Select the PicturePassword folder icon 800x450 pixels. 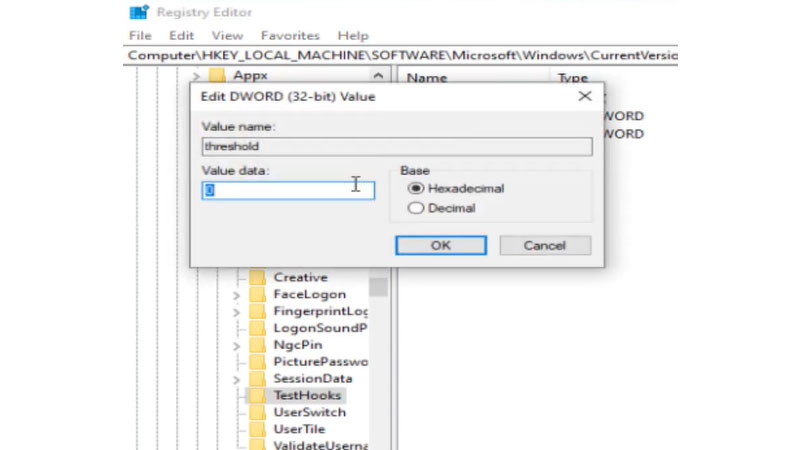(258, 362)
